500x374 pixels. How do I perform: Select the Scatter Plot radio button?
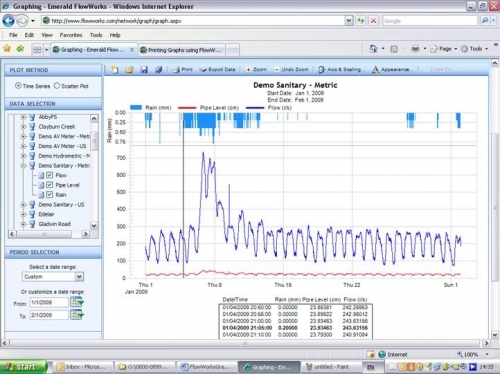pos(57,86)
